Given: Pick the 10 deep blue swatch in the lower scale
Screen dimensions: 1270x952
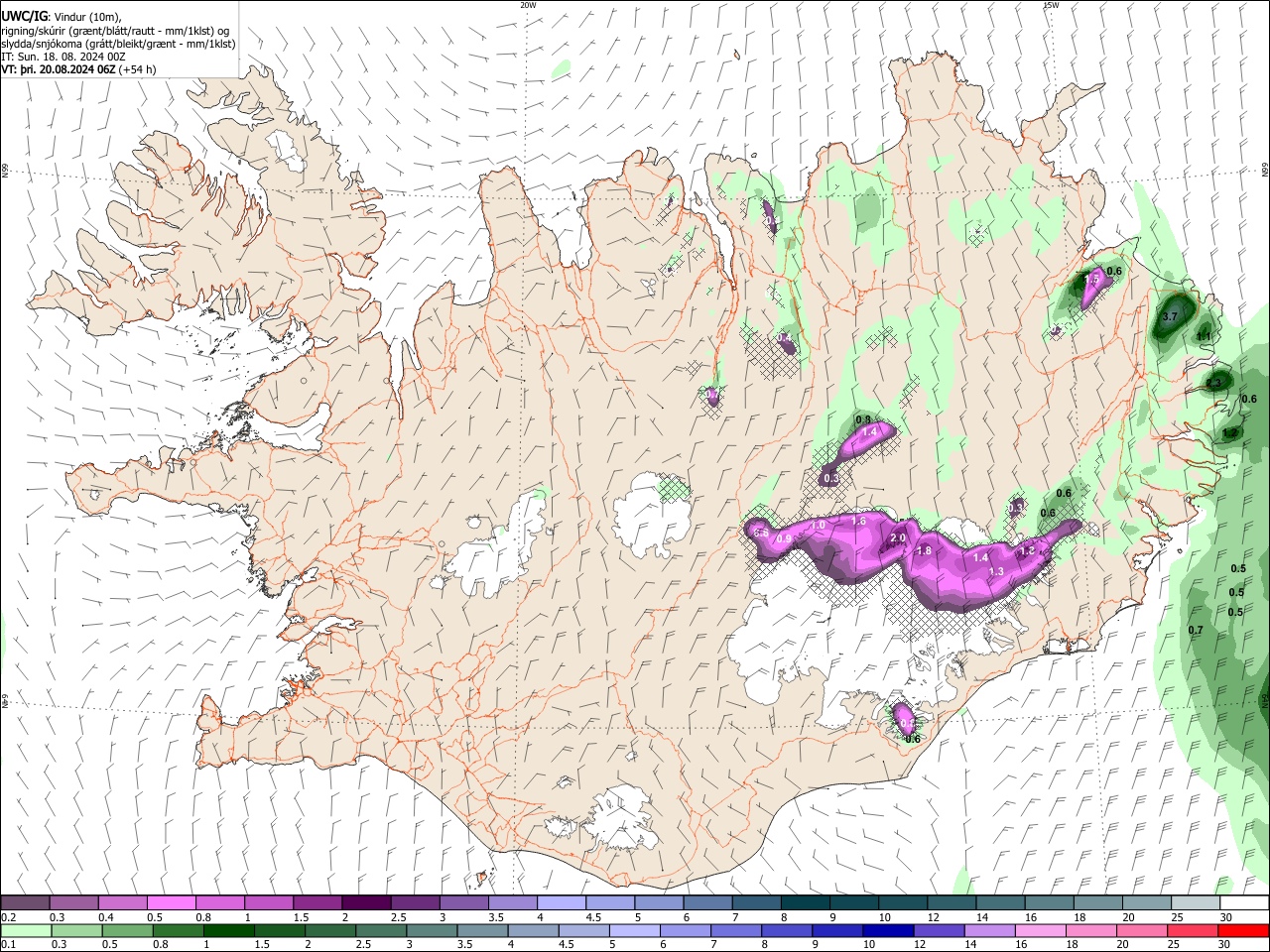Looking at the screenshot, I should [887, 930].
